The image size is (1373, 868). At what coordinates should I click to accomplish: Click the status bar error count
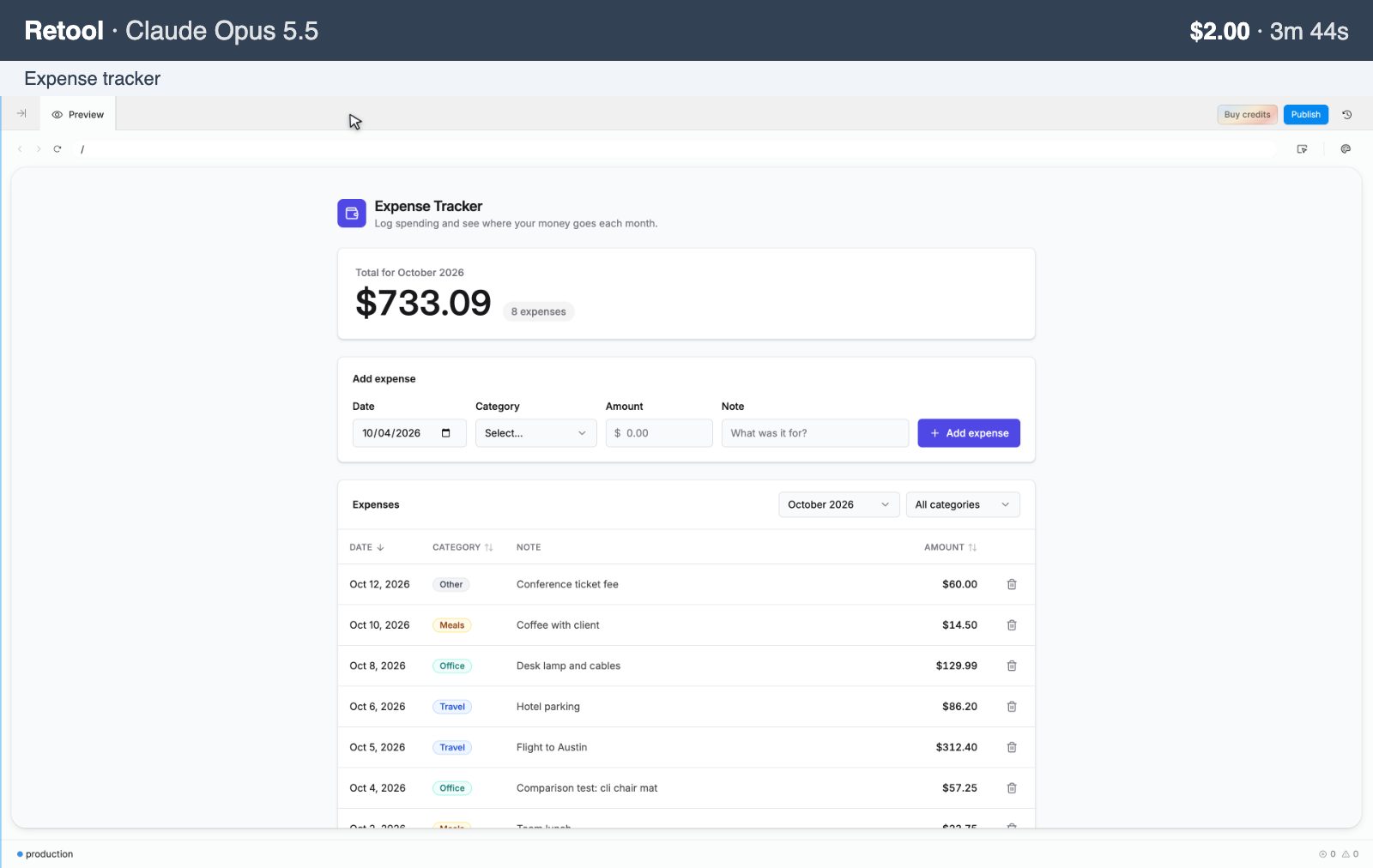pos(1327,854)
